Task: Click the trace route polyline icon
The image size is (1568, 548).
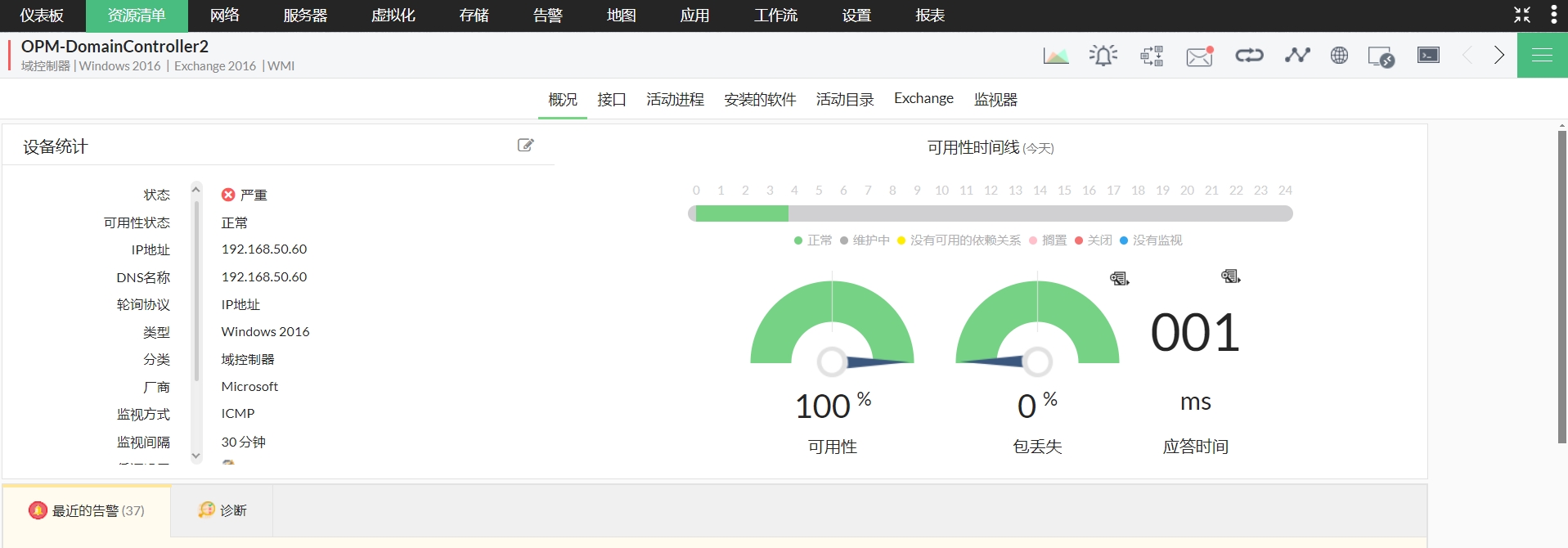Action: [x=1296, y=56]
